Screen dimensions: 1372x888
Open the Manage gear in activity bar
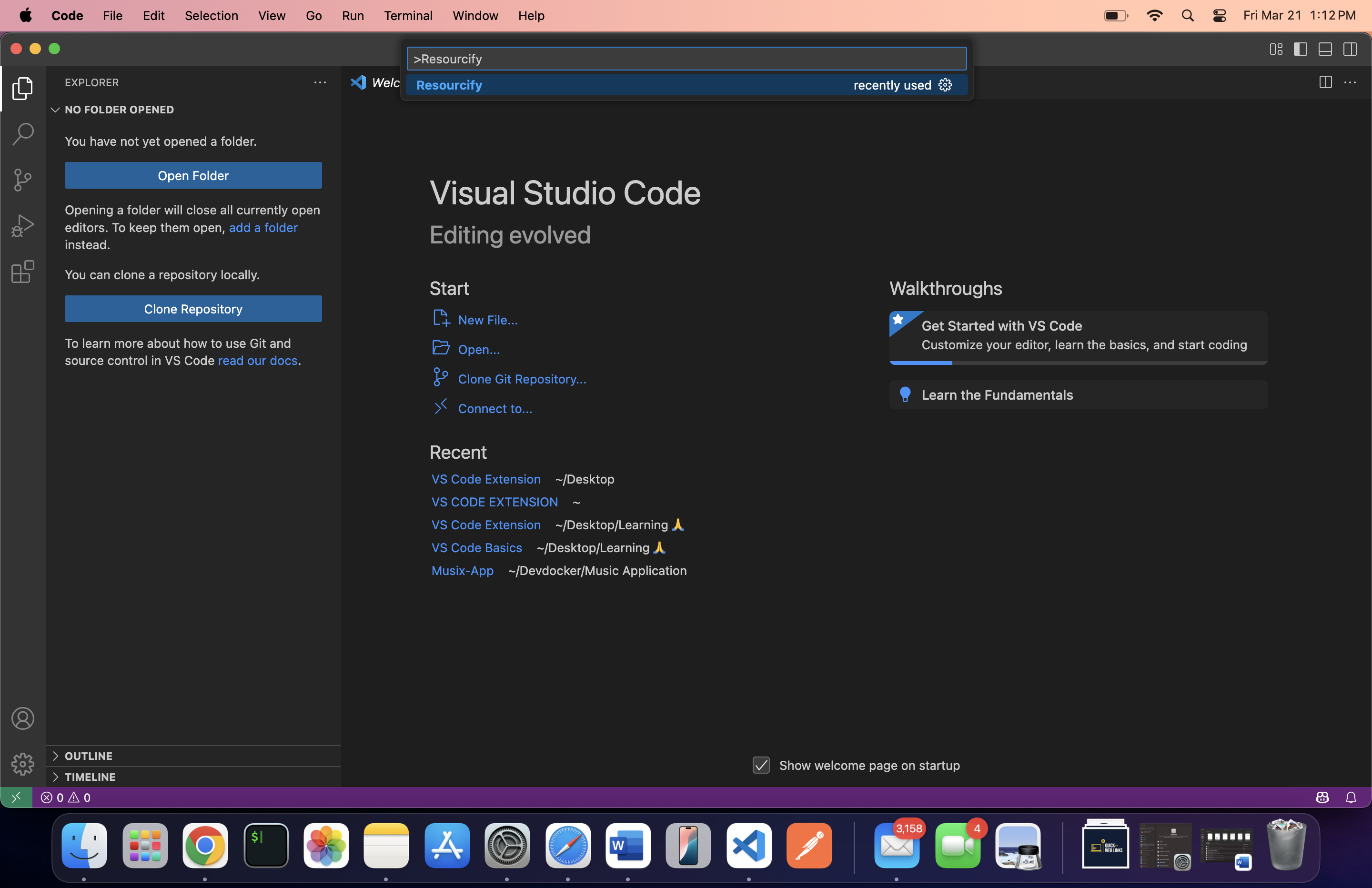coord(22,764)
